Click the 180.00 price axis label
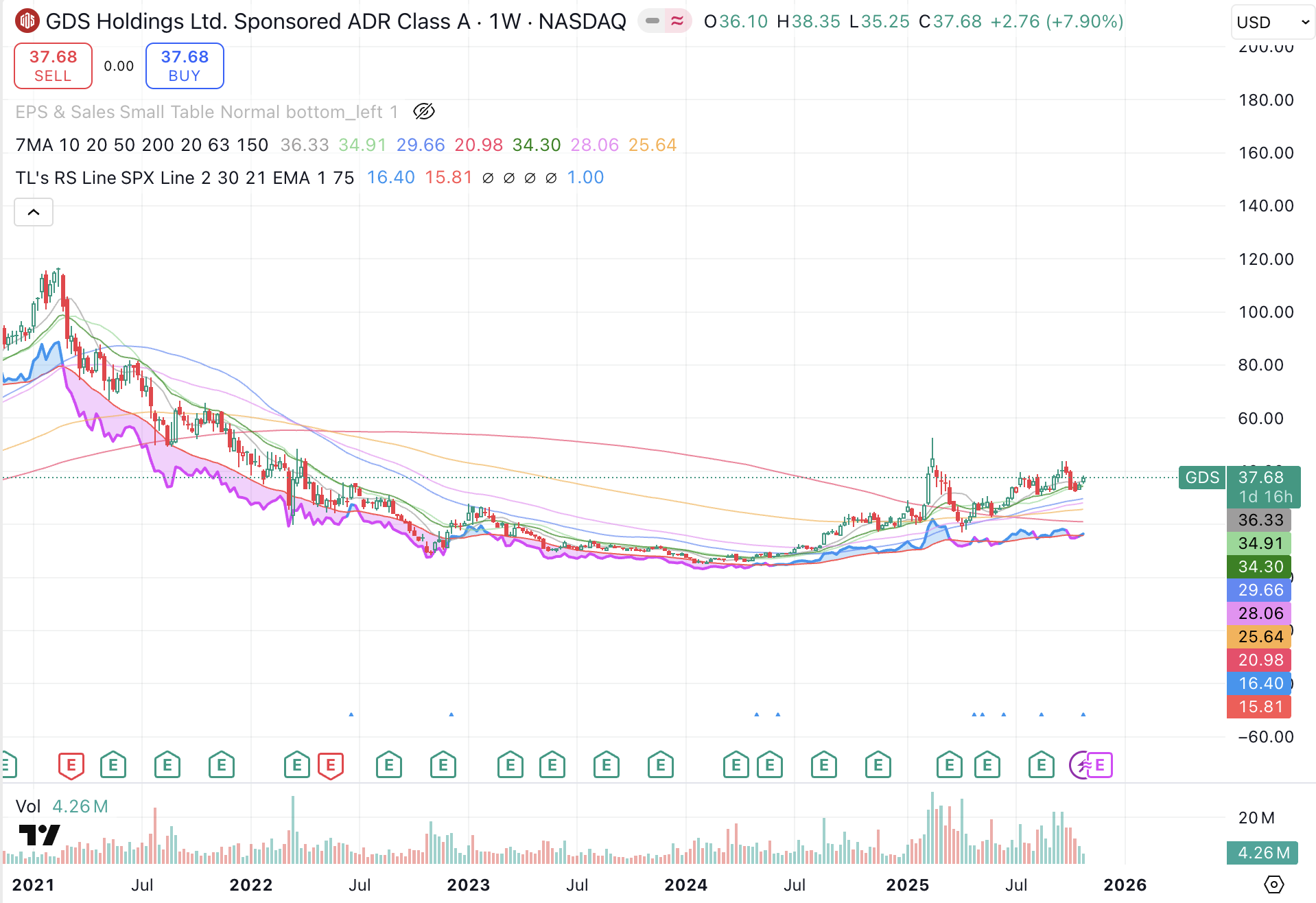 click(x=1266, y=100)
